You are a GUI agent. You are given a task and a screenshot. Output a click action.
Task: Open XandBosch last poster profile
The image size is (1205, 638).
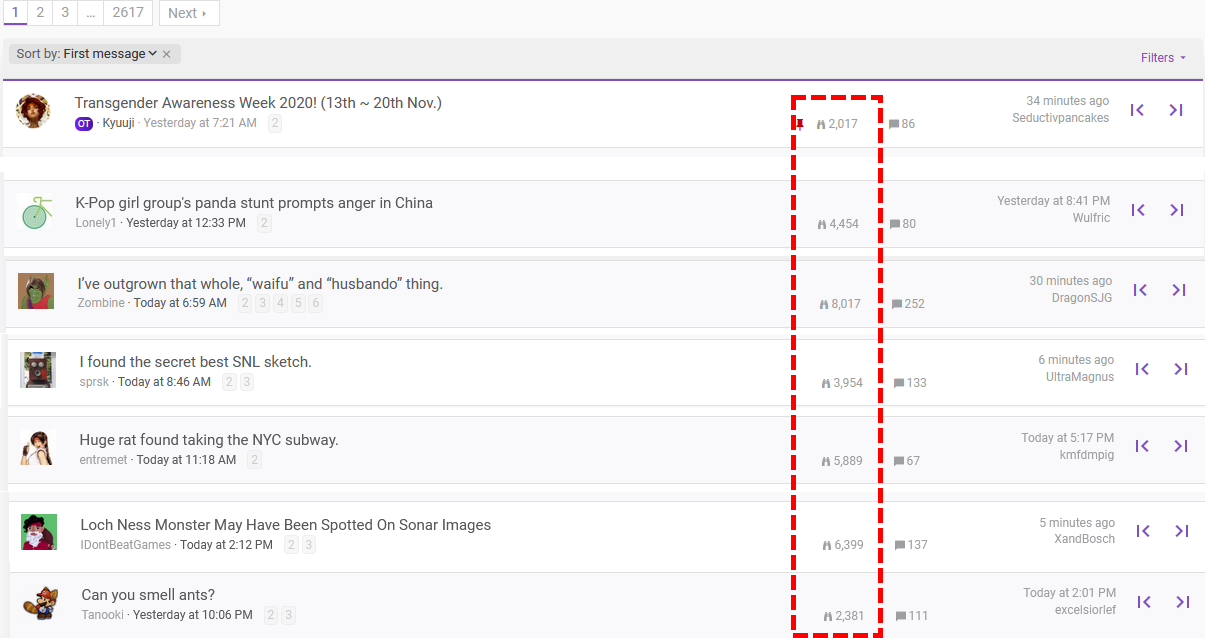[1084, 539]
